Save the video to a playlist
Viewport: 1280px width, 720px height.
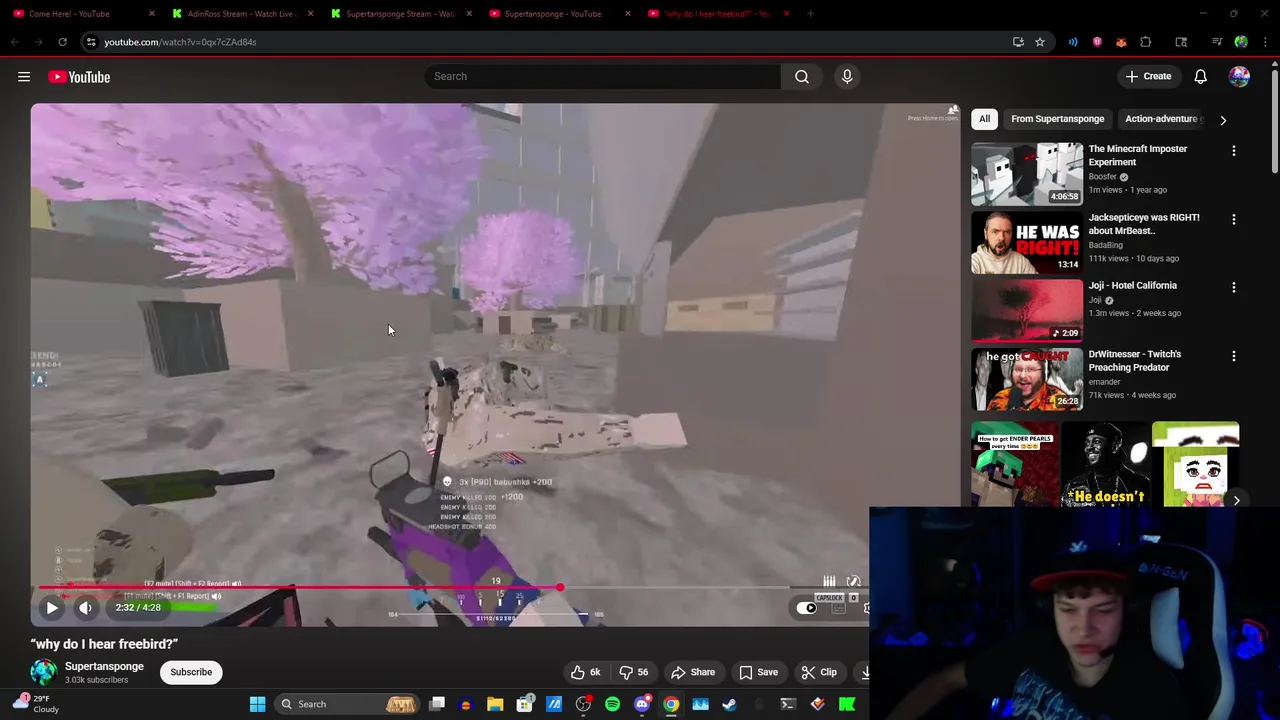(x=758, y=672)
